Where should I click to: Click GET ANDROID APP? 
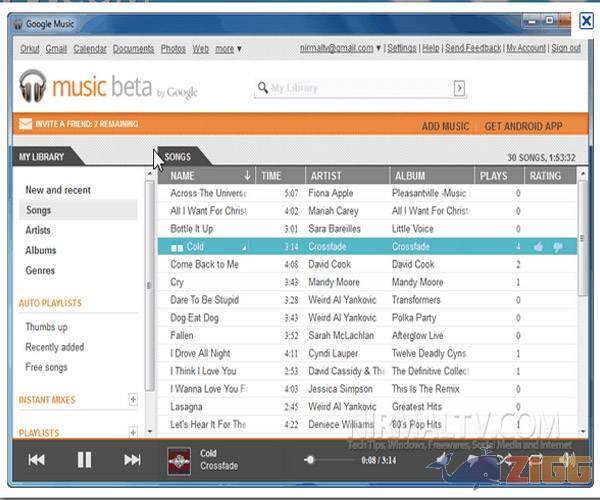[x=523, y=126]
